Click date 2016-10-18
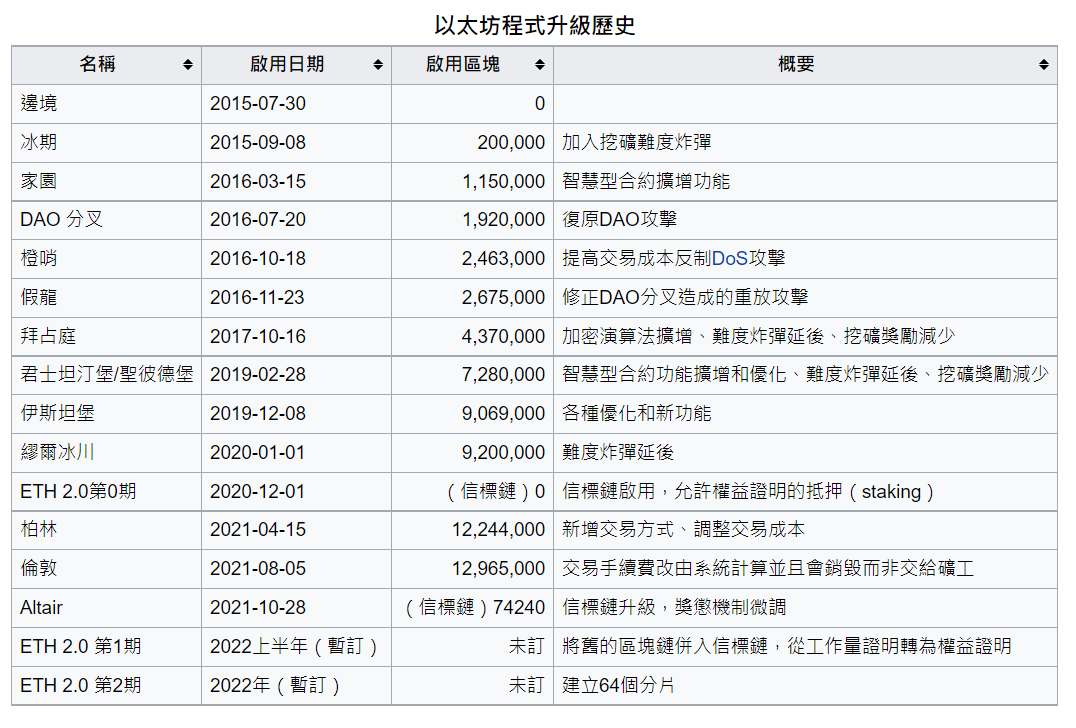 [x=258, y=259]
